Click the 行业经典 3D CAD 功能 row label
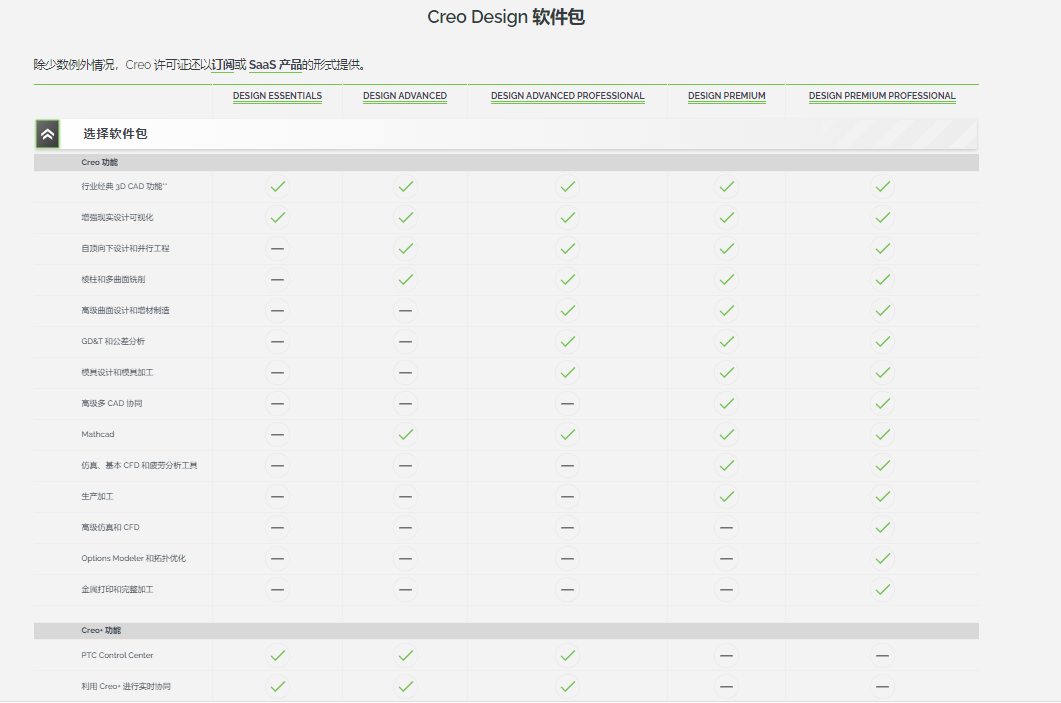The image size is (1061, 703). point(124,187)
